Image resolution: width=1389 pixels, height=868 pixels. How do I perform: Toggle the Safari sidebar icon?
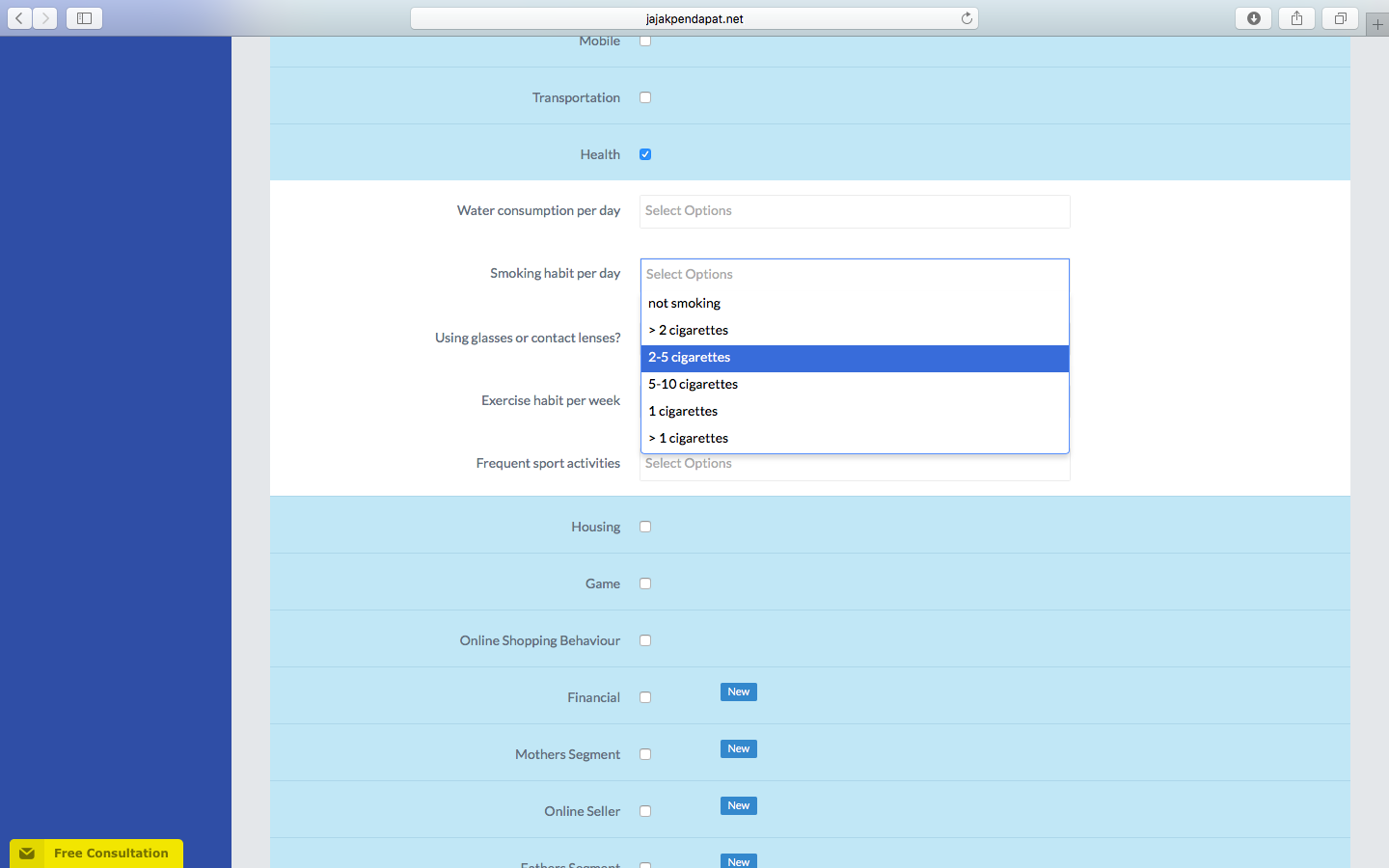(x=84, y=18)
